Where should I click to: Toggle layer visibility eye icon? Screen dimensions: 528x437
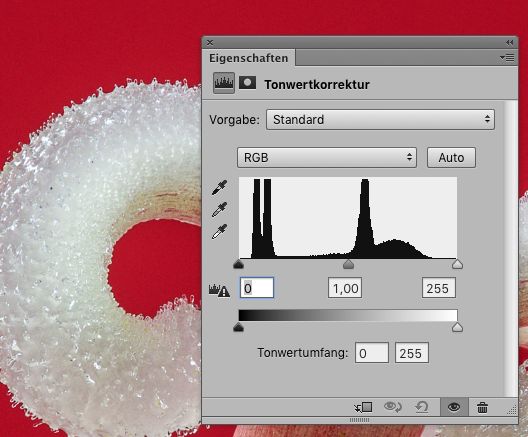(454, 407)
